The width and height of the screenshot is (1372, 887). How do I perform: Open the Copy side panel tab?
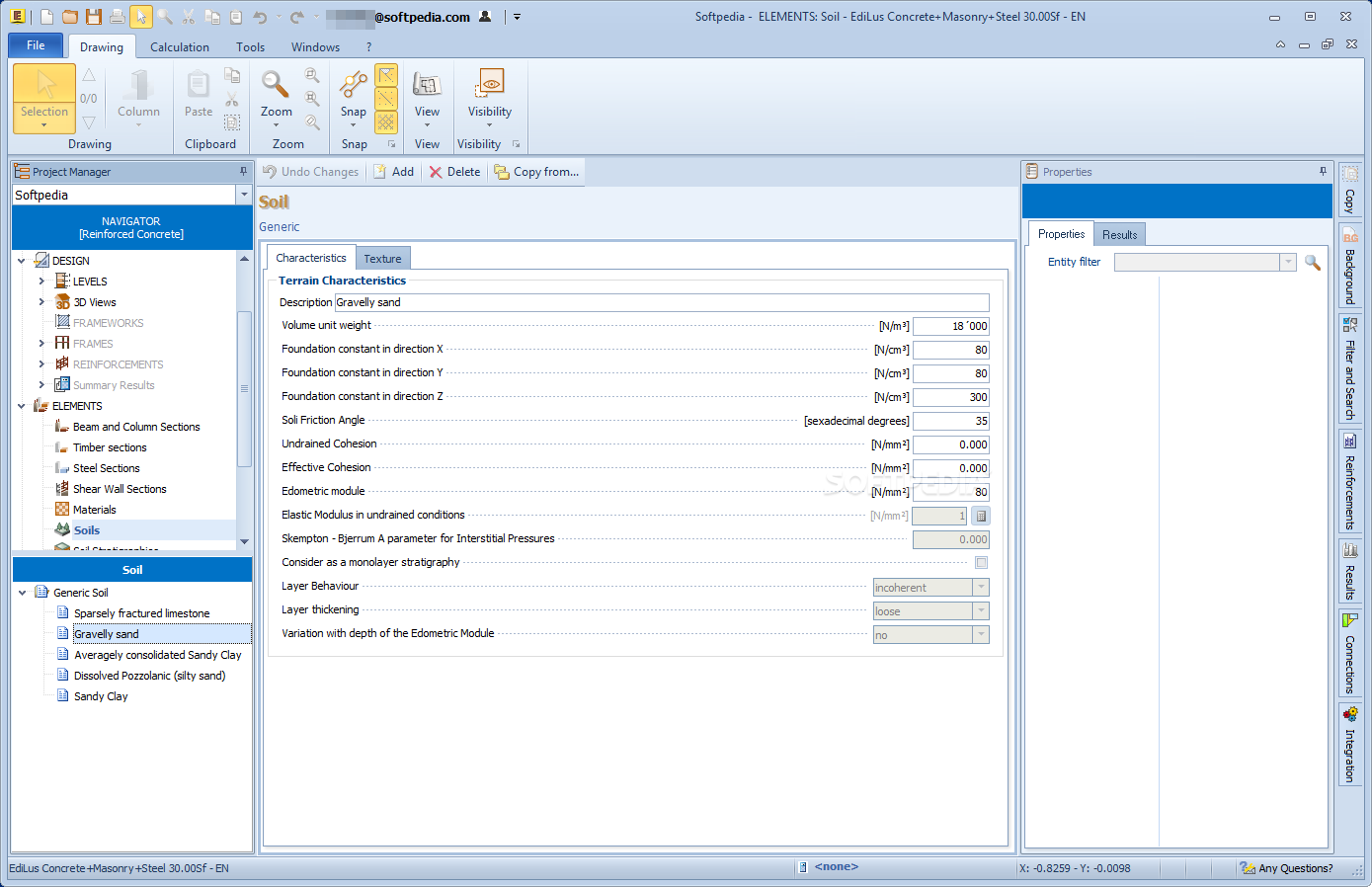coord(1349,190)
